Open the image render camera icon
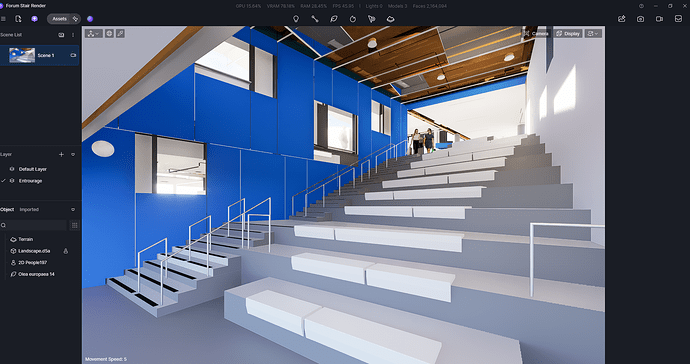 click(x=640, y=19)
